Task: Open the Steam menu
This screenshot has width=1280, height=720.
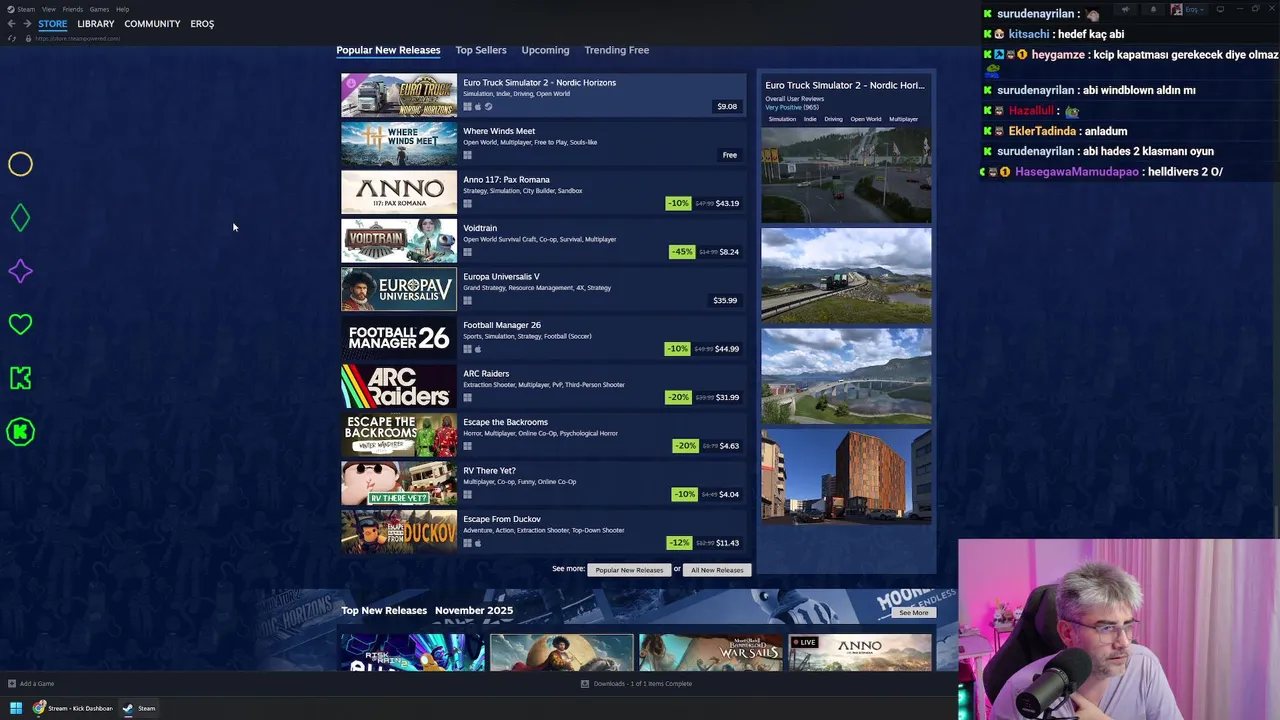Action: pyautogui.click(x=26, y=9)
